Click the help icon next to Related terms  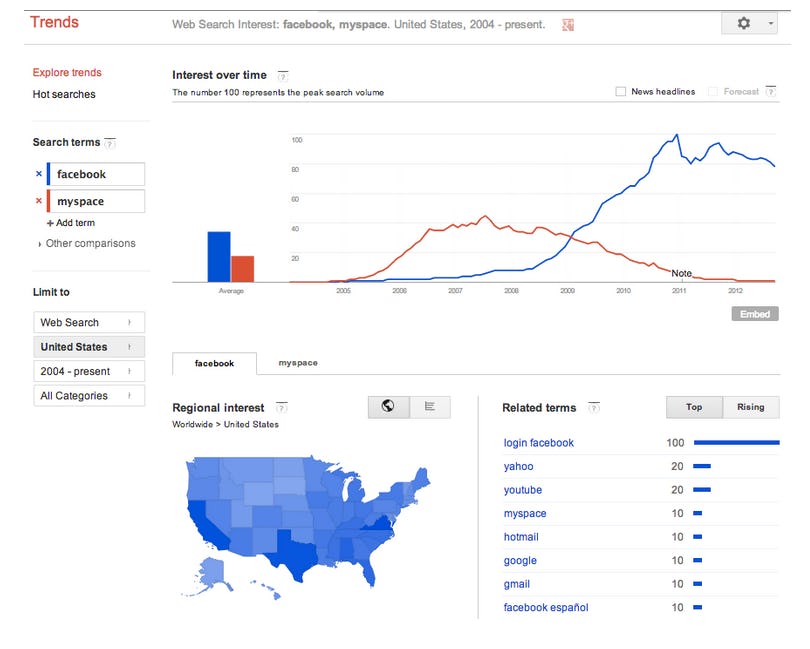coord(595,408)
